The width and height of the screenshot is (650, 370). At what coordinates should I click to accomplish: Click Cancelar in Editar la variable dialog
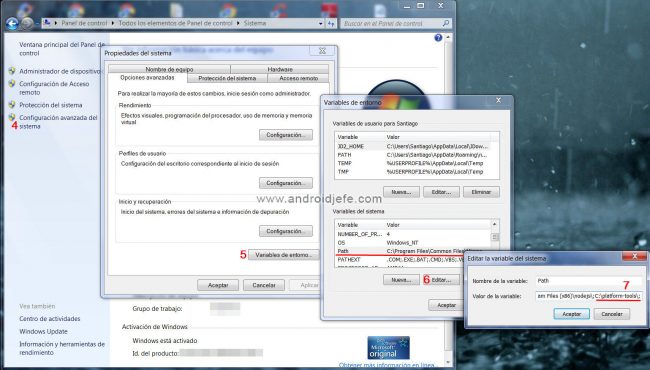point(612,314)
